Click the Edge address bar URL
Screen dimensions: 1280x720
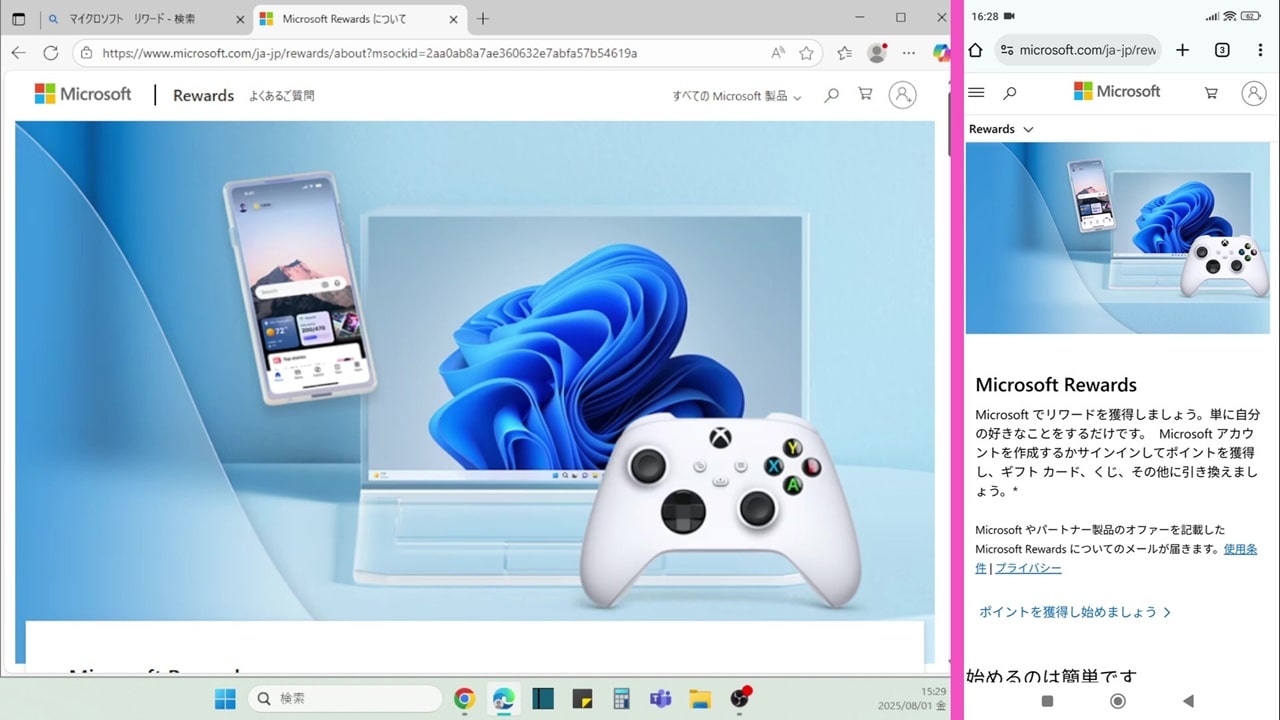[x=370, y=53]
